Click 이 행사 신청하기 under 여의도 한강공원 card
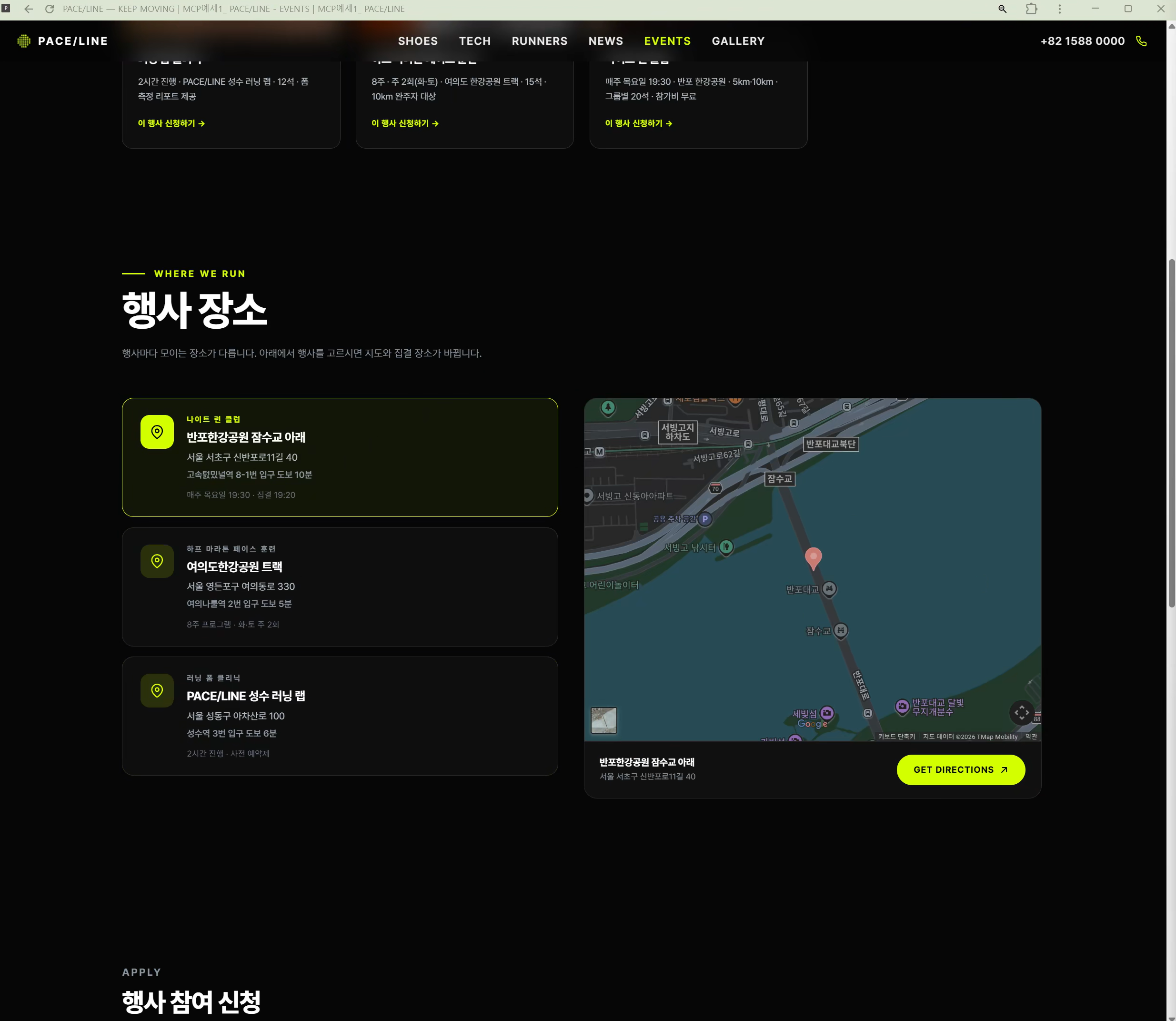Screen dimensions: 1176x1021 (x=405, y=123)
